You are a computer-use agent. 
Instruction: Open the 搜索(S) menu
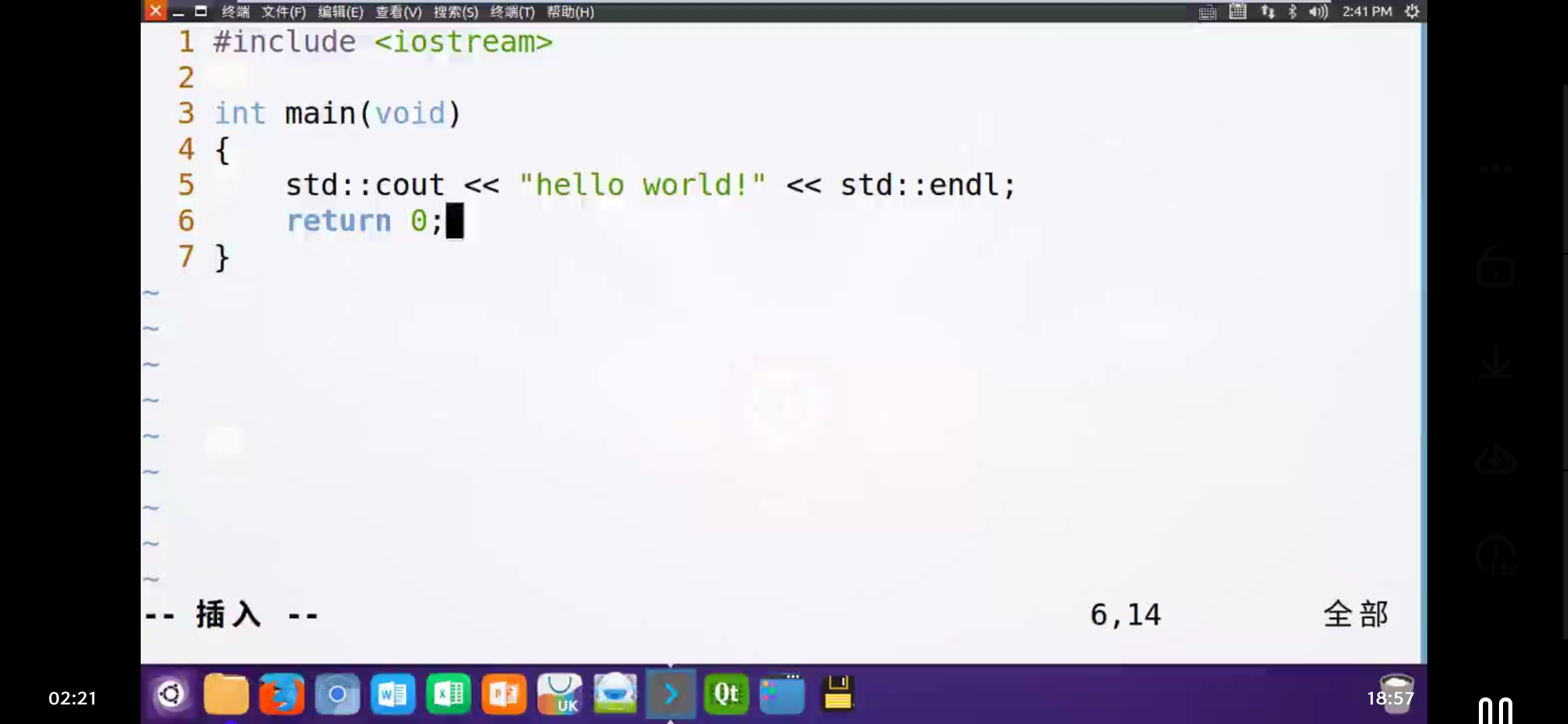[x=456, y=12]
